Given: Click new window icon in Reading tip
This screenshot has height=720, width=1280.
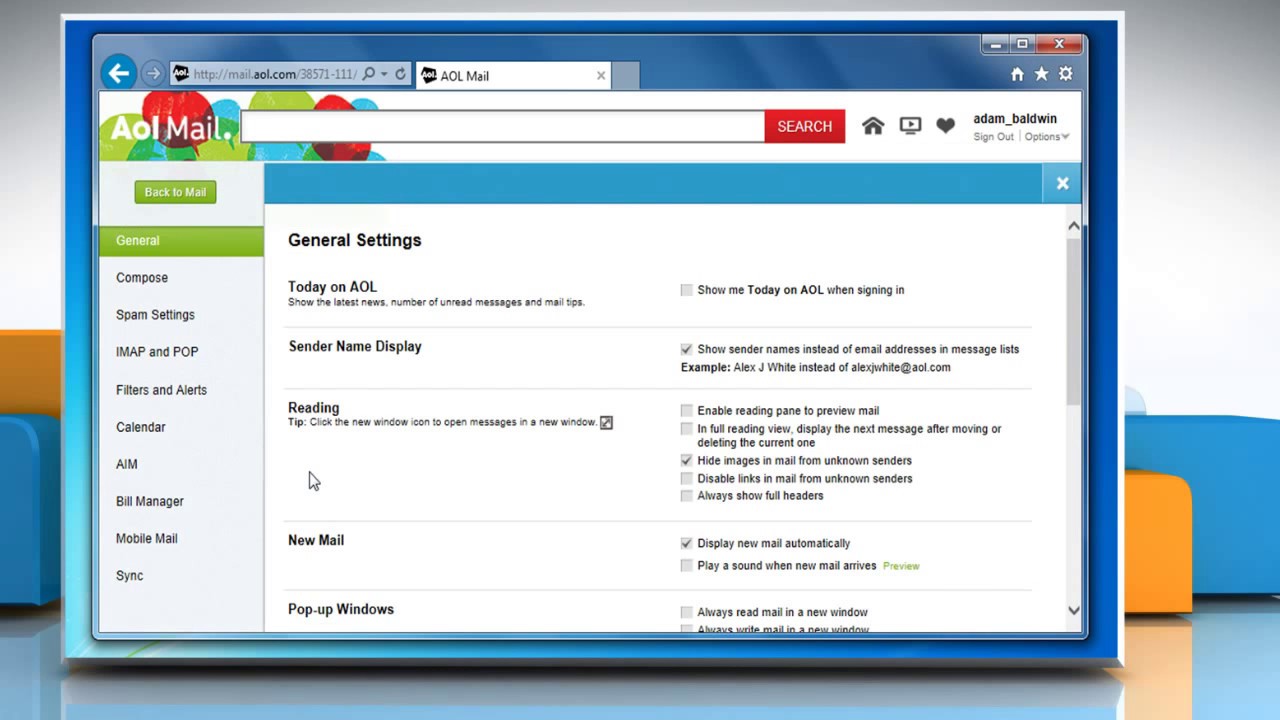Looking at the screenshot, I should [606, 423].
